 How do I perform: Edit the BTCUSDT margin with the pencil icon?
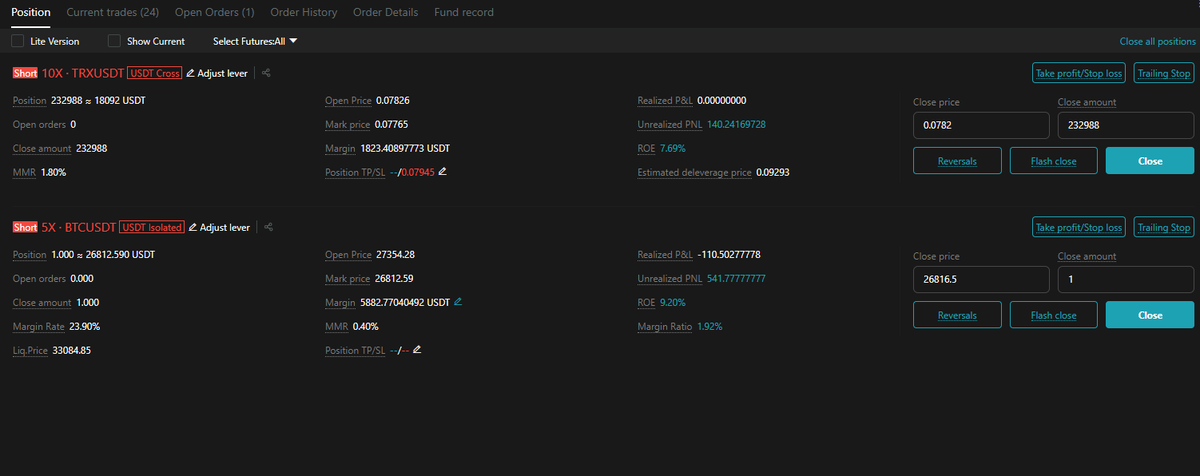[x=458, y=302]
